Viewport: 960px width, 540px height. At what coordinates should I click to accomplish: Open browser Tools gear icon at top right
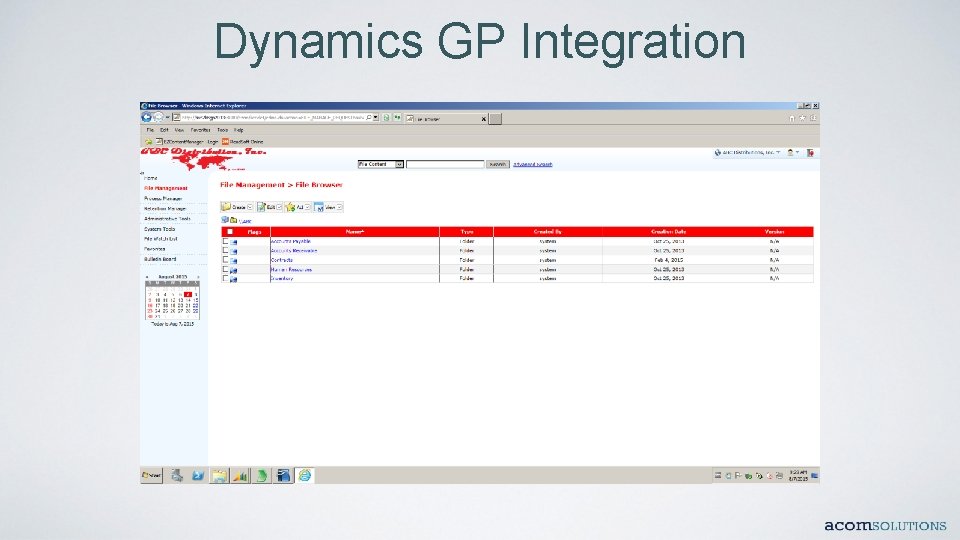tap(814, 118)
